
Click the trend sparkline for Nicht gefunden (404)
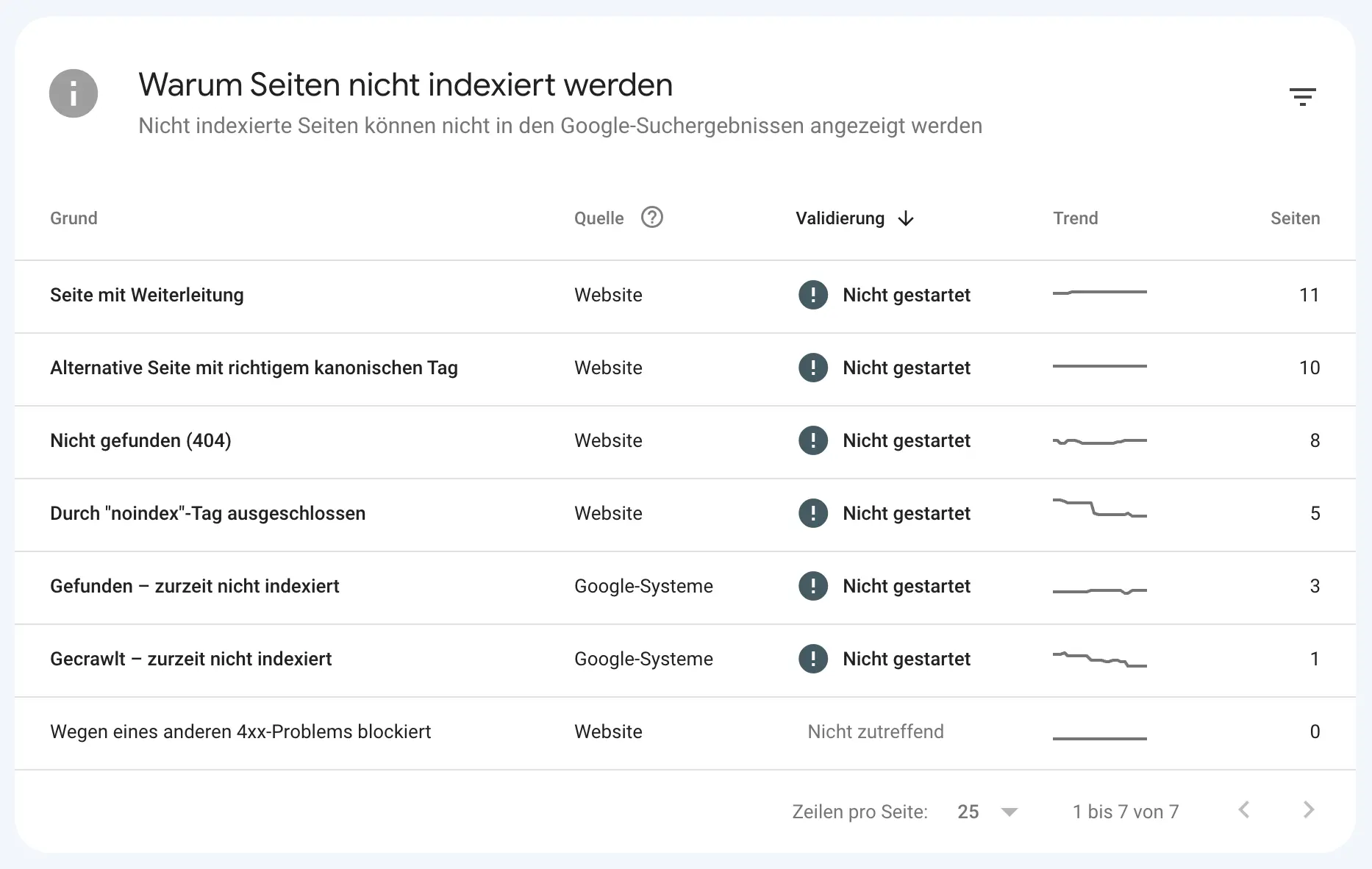tap(1100, 442)
